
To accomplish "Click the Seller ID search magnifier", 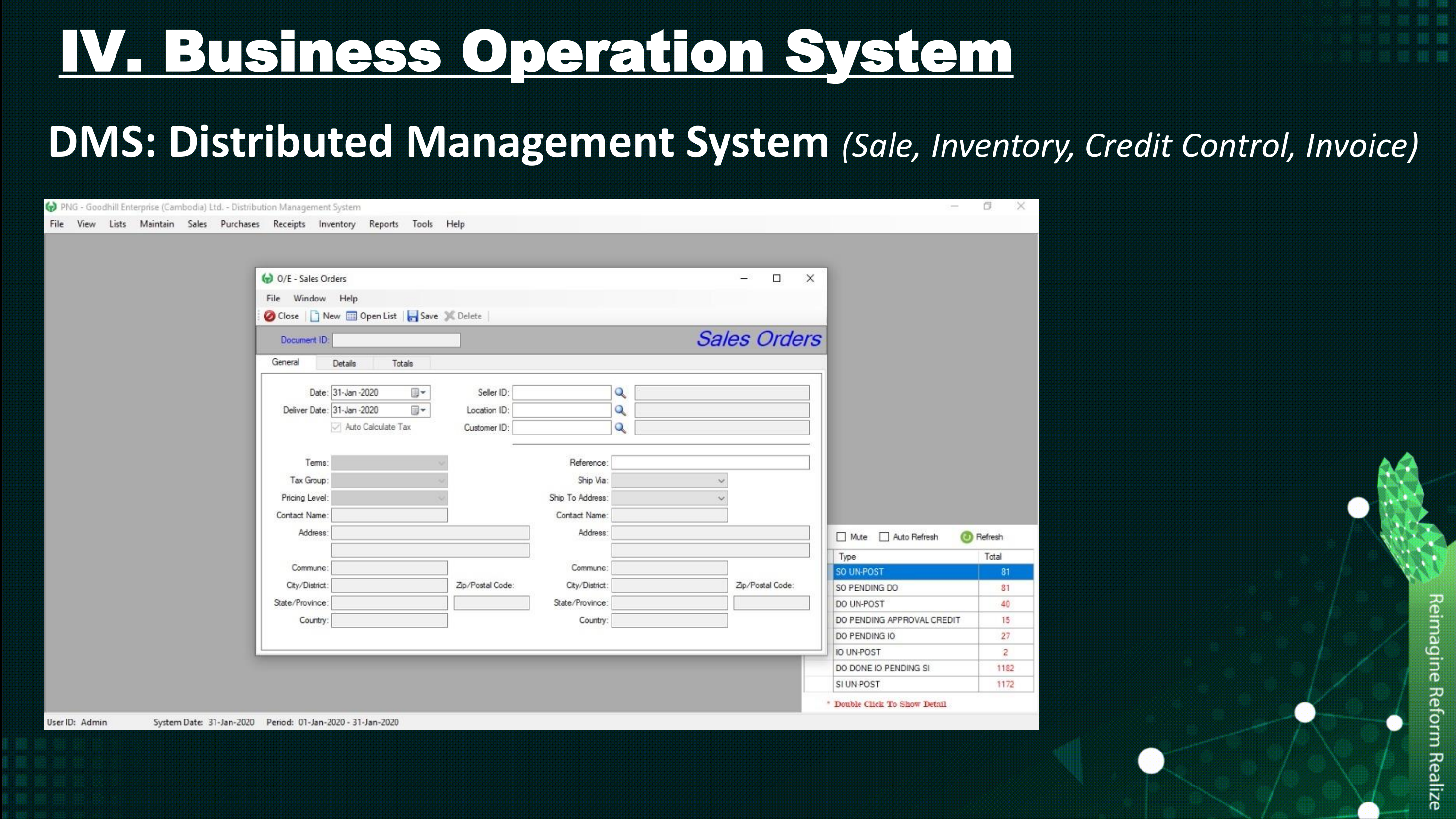I will coord(620,393).
